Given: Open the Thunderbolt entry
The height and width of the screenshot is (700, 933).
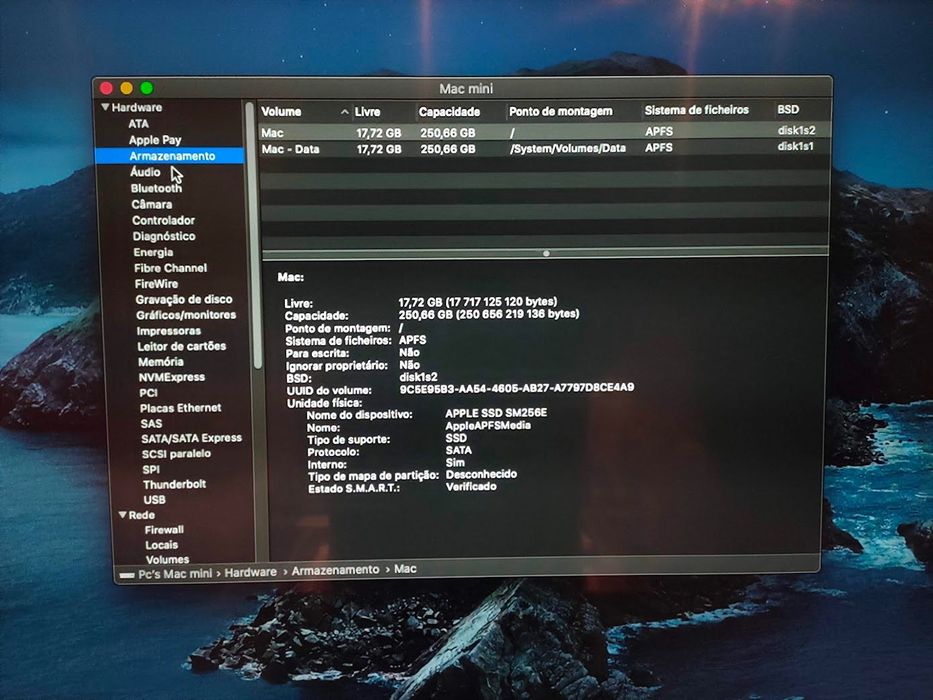Looking at the screenshot, I should pyautogui.click(x=174, y=485).
